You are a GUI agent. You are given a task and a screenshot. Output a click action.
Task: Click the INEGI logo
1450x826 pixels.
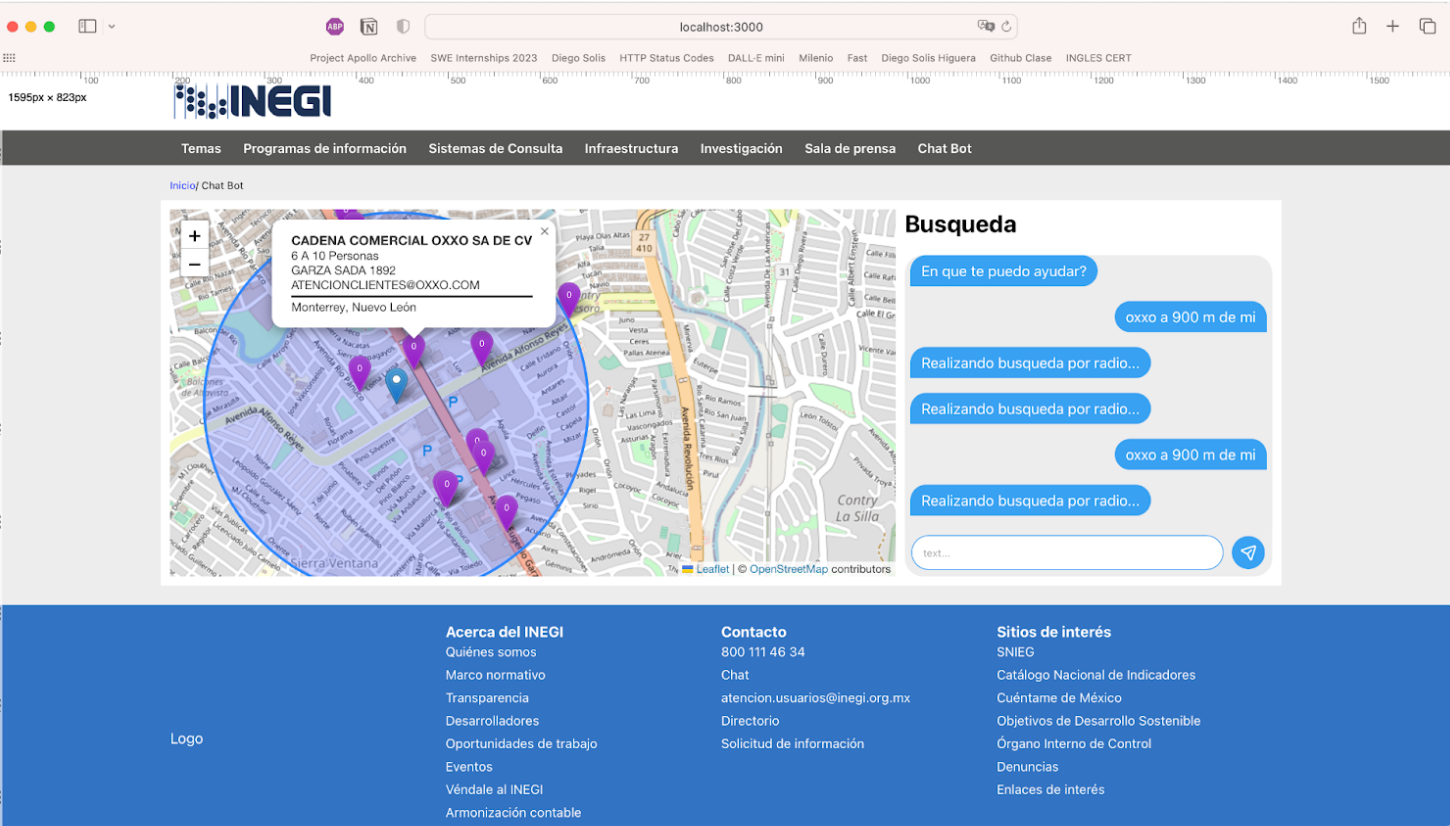[x=253, y=101]
